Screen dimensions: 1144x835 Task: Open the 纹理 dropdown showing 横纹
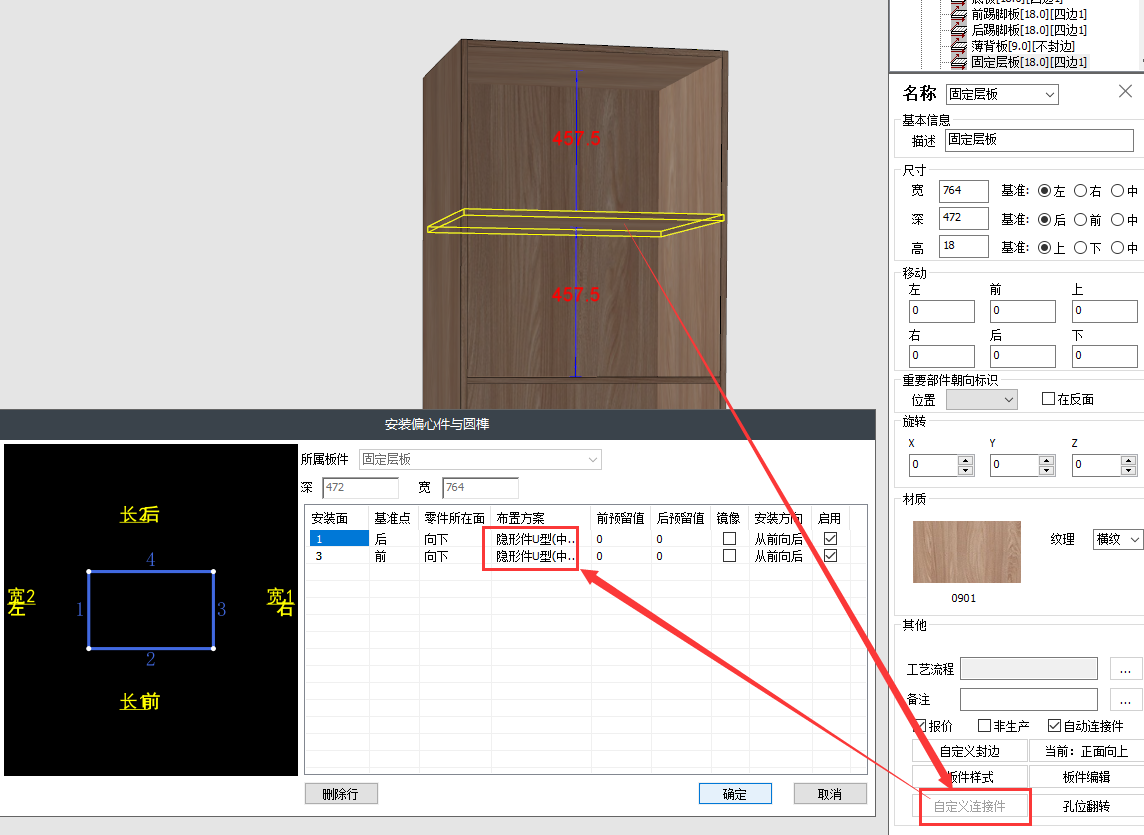click(1118, 539)
